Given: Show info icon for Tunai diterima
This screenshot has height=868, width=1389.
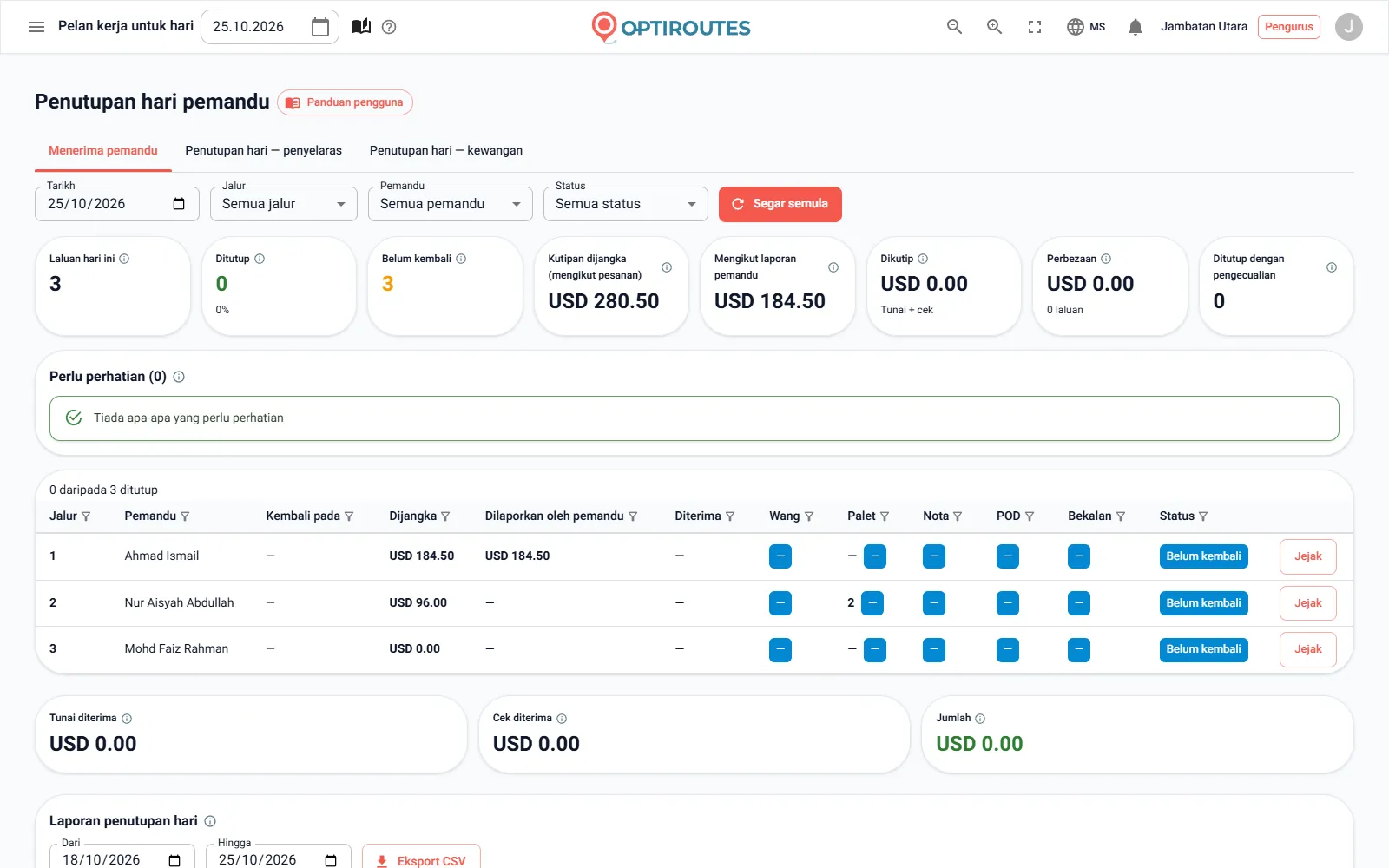Looking at the screenshot, I should point(127,719).
